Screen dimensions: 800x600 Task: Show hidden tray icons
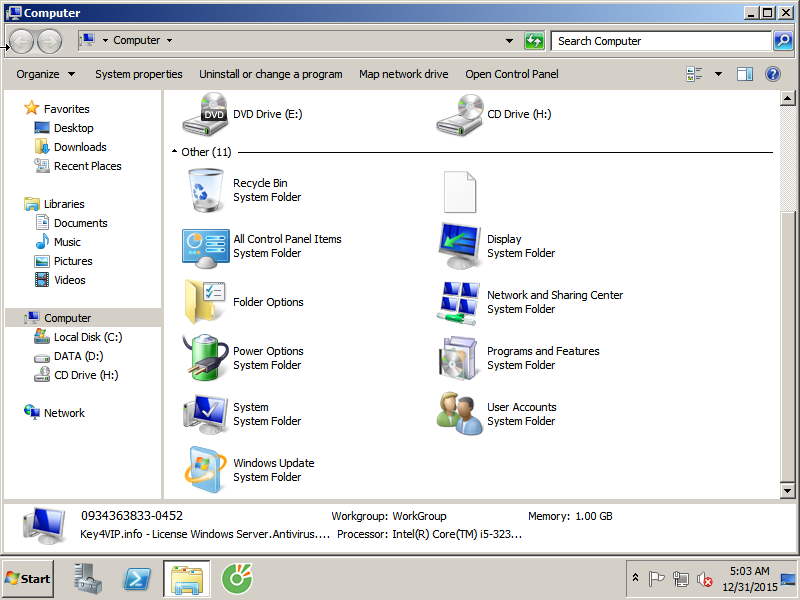635,578
